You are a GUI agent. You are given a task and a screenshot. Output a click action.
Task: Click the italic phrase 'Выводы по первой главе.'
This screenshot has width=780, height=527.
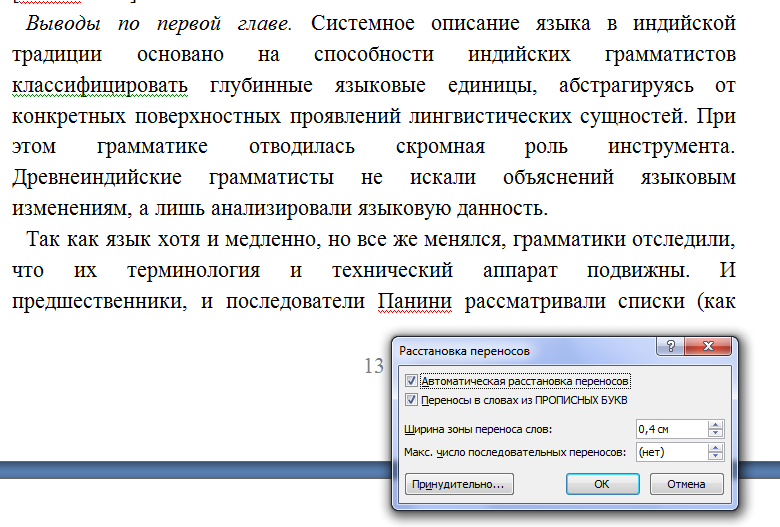[x=159, y=23]
